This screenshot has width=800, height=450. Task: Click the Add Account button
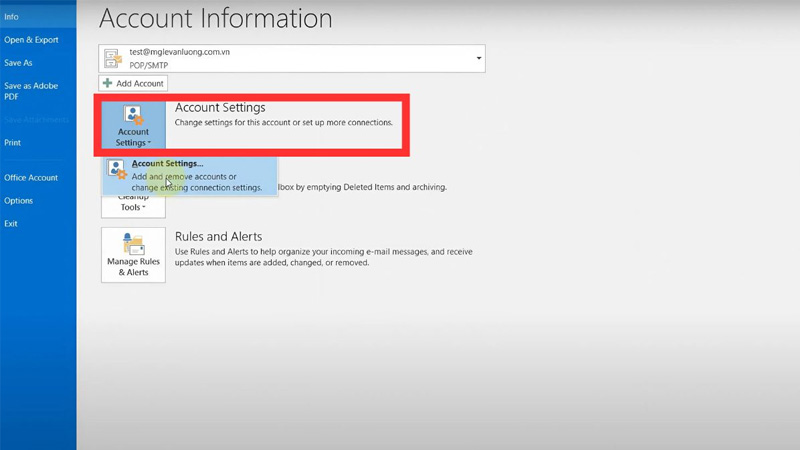pyautogui.click(x=133, y=83)
